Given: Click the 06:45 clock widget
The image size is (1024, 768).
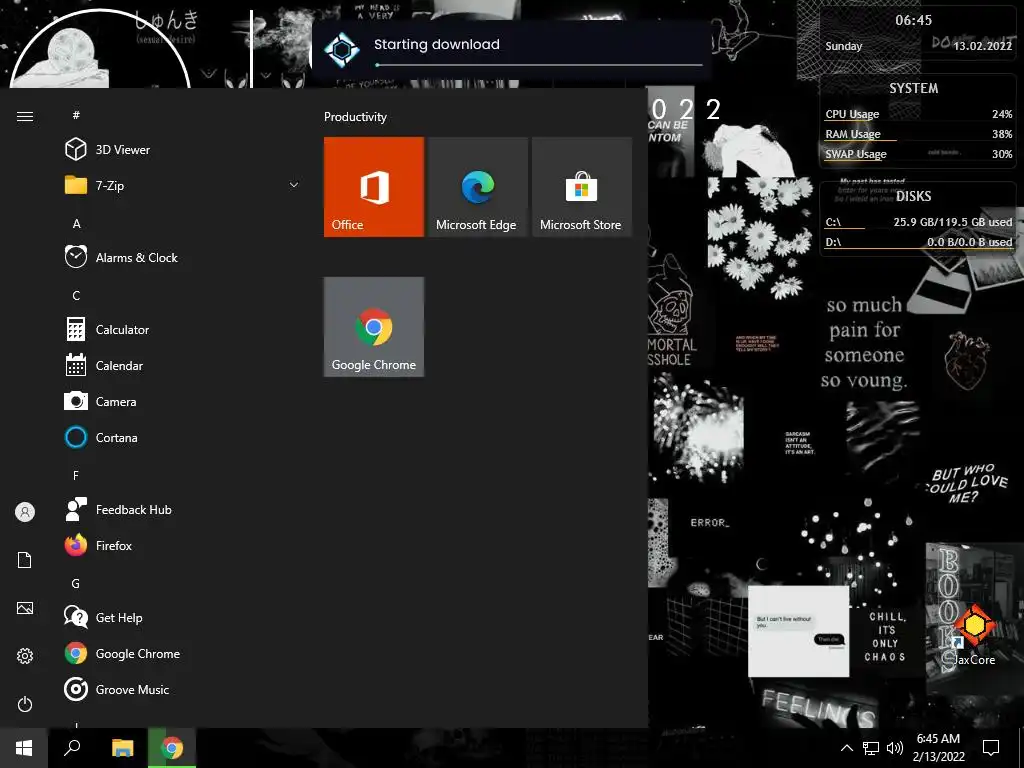Looking at the screenshot, I should click(913, 20).
